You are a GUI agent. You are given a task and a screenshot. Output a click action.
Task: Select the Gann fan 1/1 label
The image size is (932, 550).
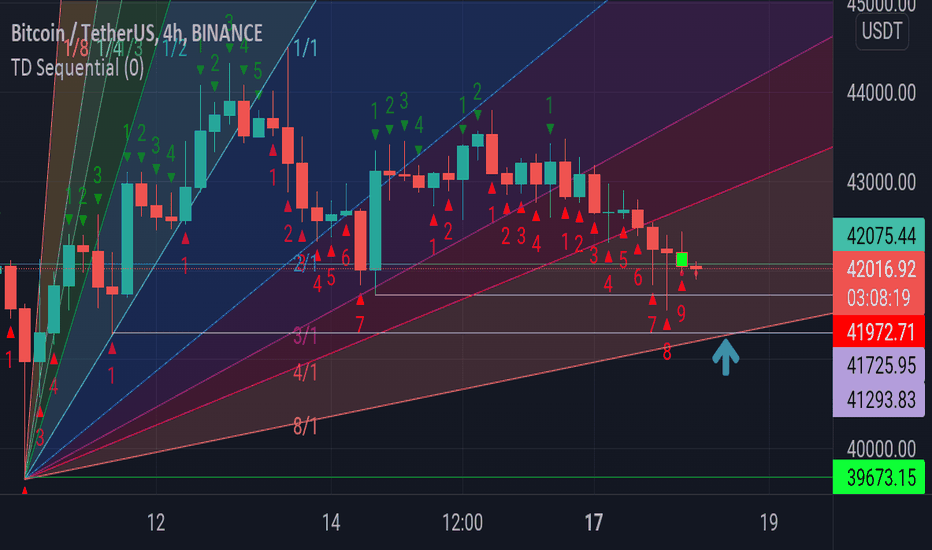click(x=306, y=48)
